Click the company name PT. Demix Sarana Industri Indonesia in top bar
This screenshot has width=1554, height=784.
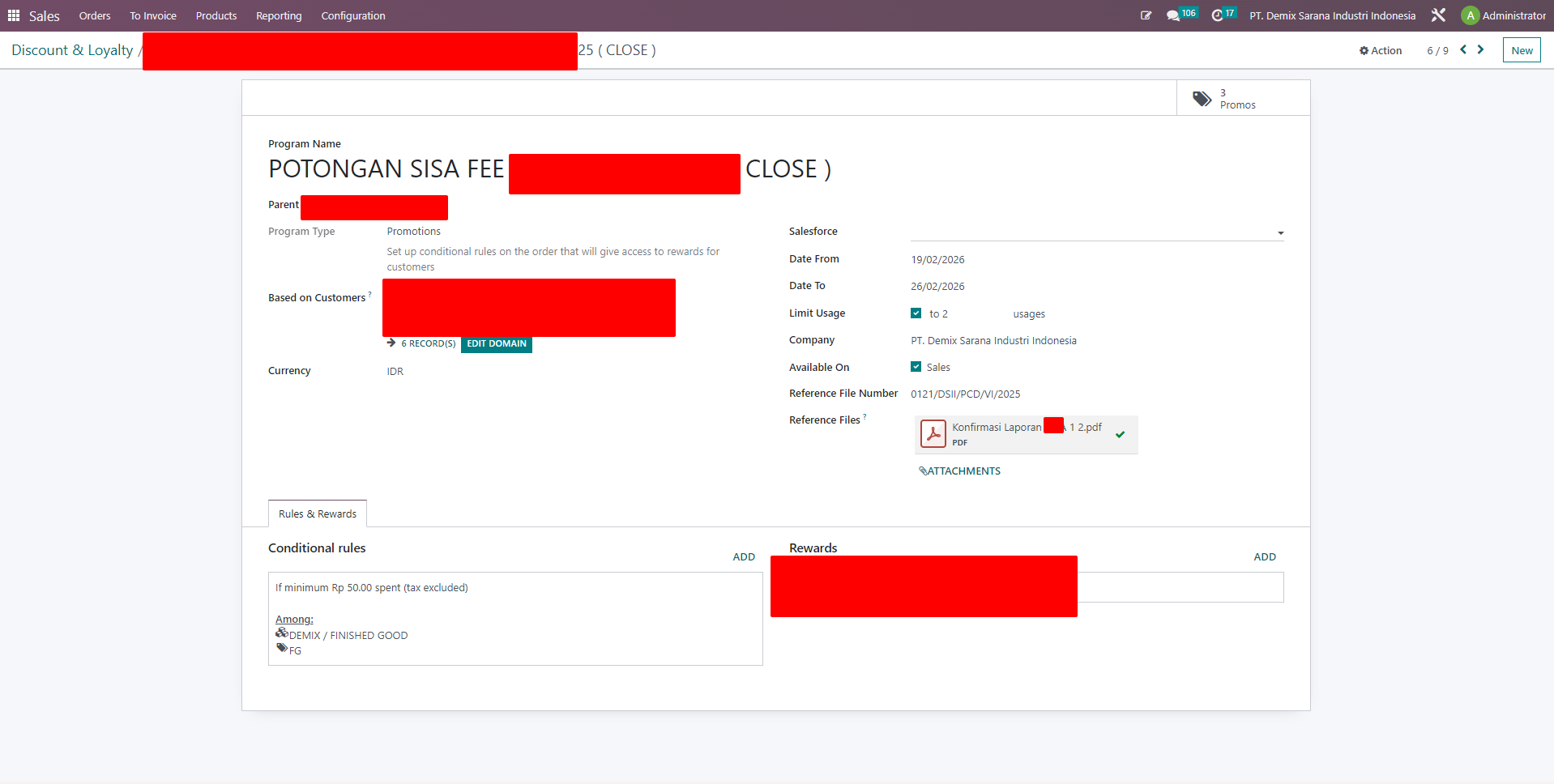1333,15
